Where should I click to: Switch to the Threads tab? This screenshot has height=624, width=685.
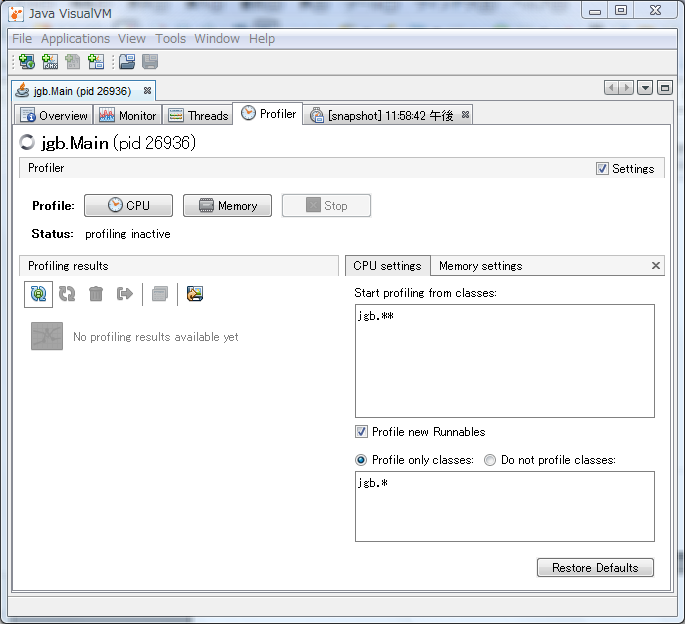click(198, 115)
